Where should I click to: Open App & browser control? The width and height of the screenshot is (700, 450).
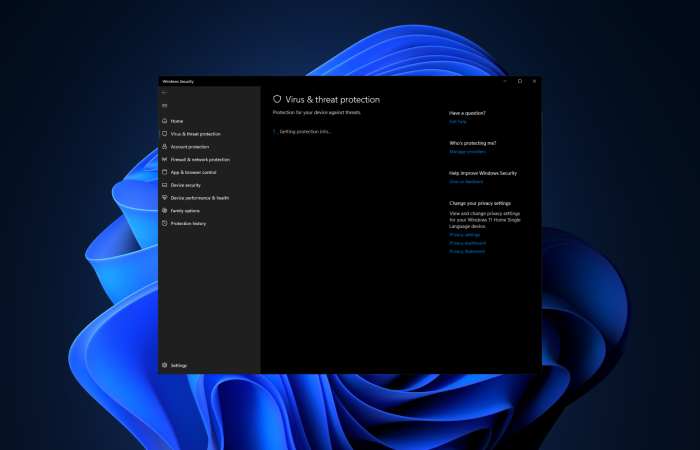click(x=193, y=172)
